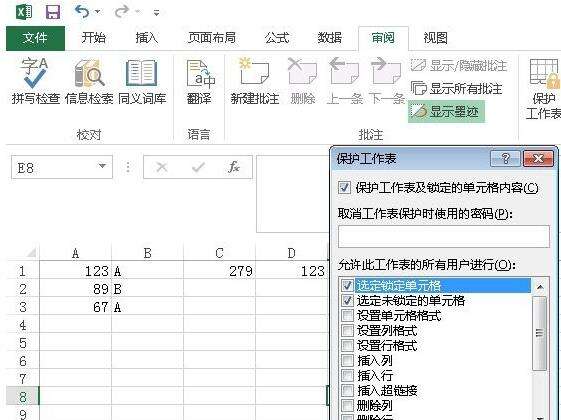The image size is (561, 420).
Task: Open 信息检索 research tool
Action: (x=89, y=81)
